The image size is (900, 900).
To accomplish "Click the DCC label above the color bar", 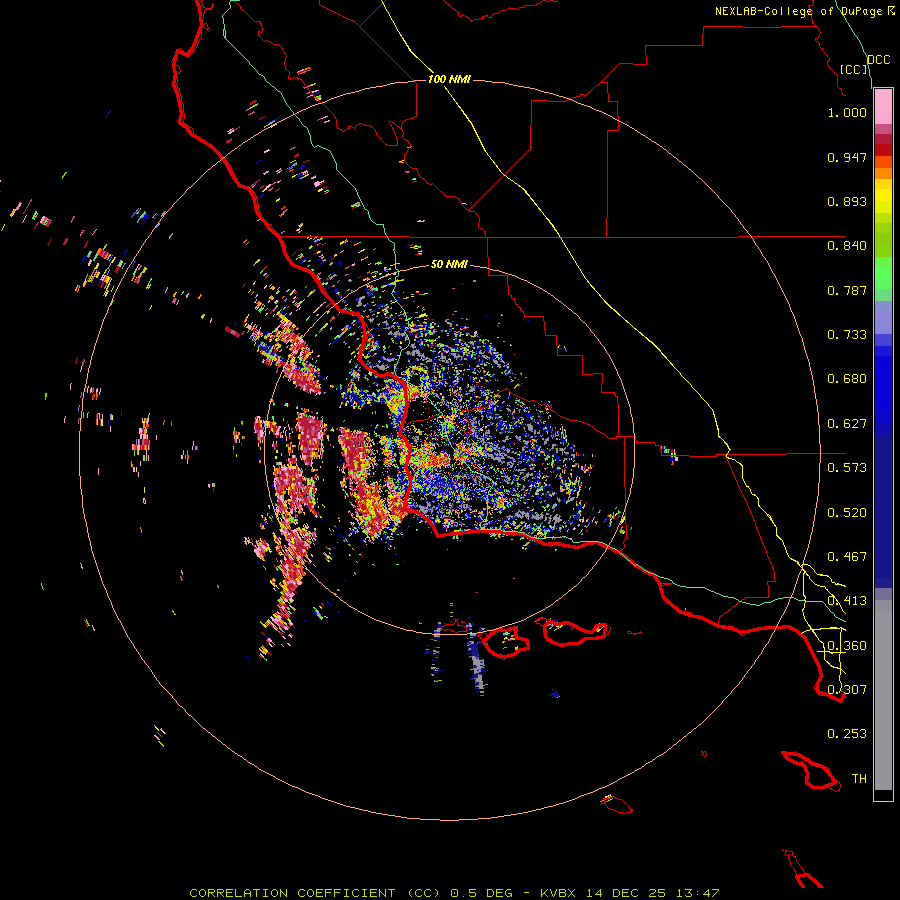I will pos(879,60).
